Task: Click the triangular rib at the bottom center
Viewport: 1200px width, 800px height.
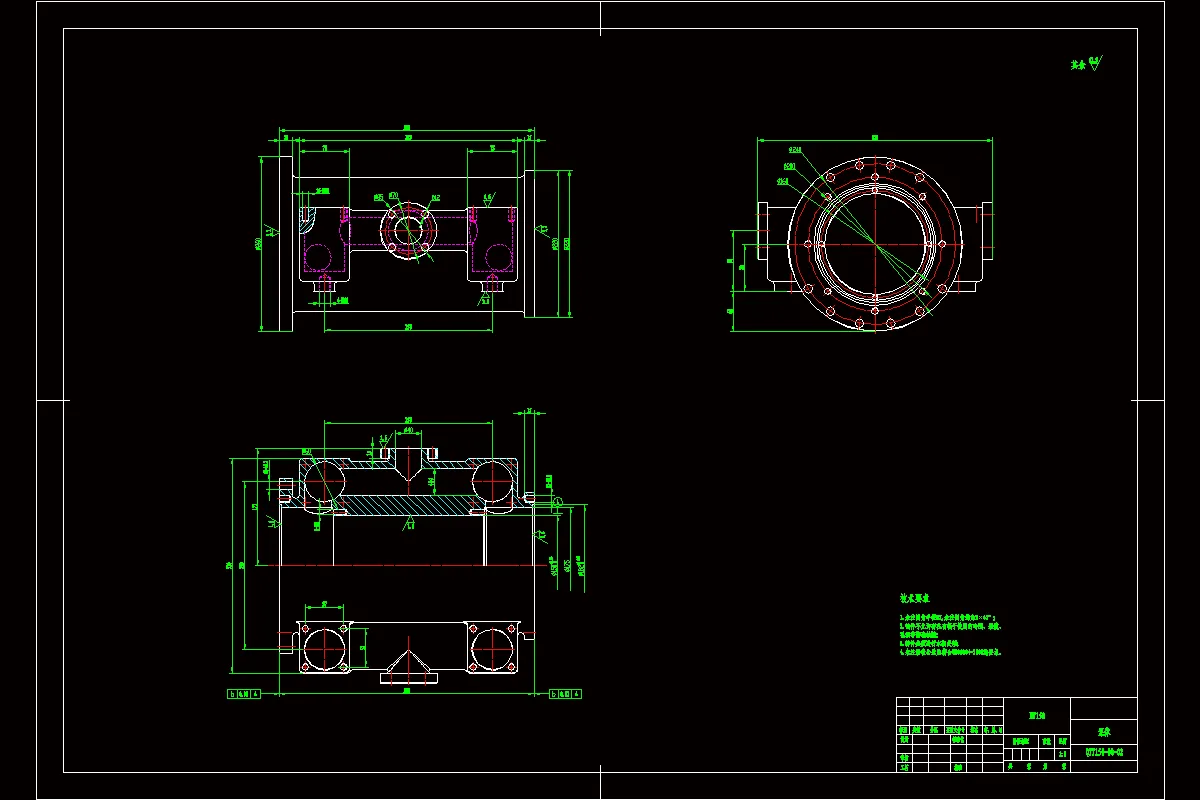Action: (x=408, y=662)
